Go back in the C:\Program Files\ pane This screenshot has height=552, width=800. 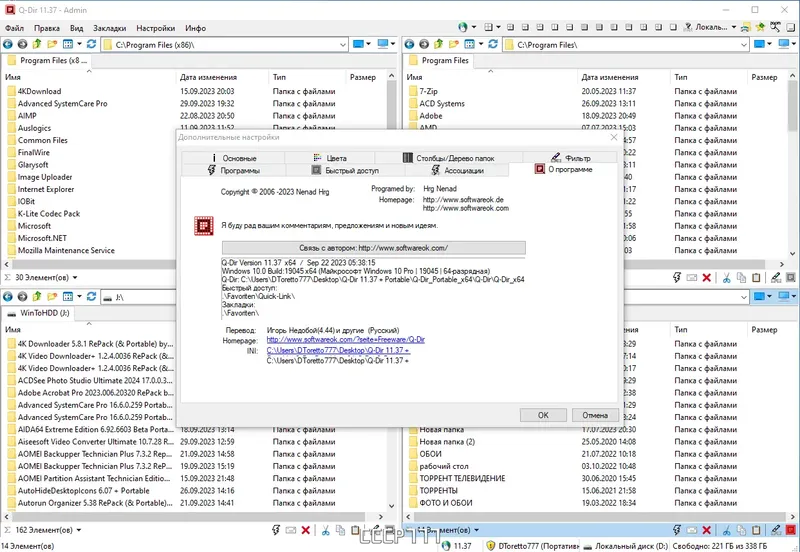409,44
